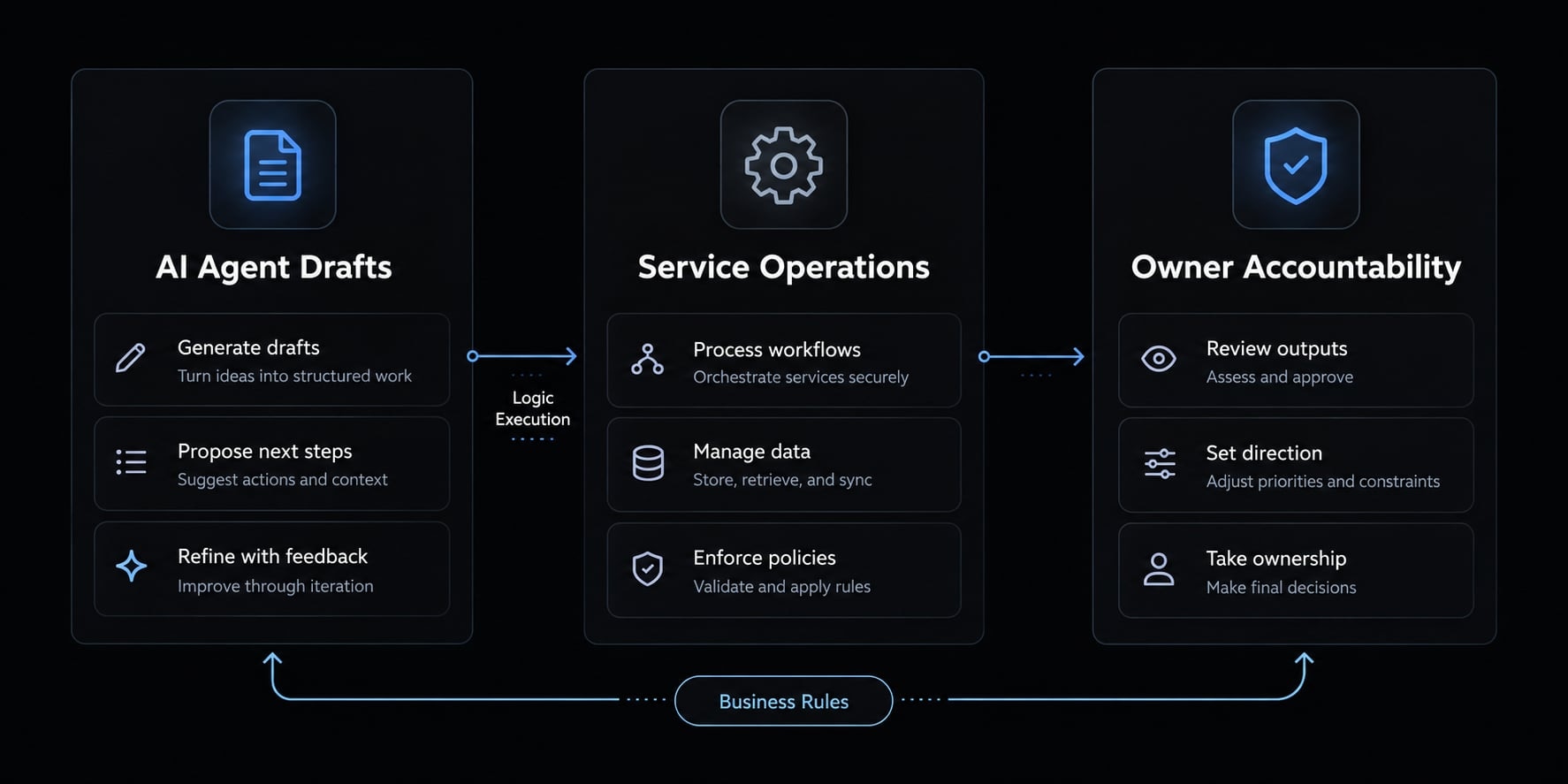Click the 'Propose next steps' title

pyautogui.click(x=264, y=452)
